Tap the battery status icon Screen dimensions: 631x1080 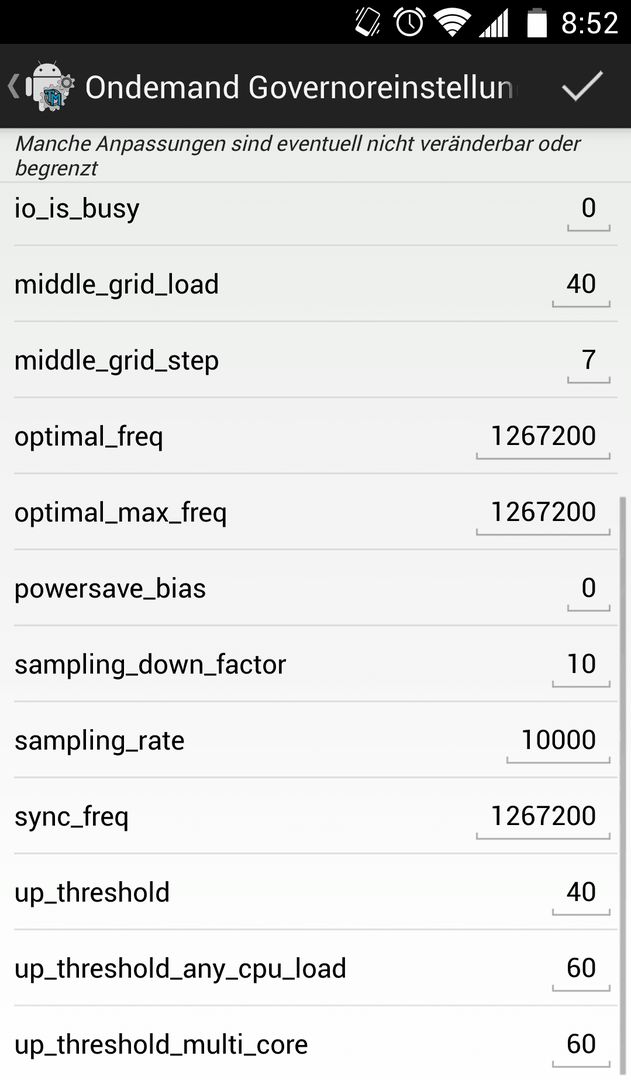coord(537,23)
